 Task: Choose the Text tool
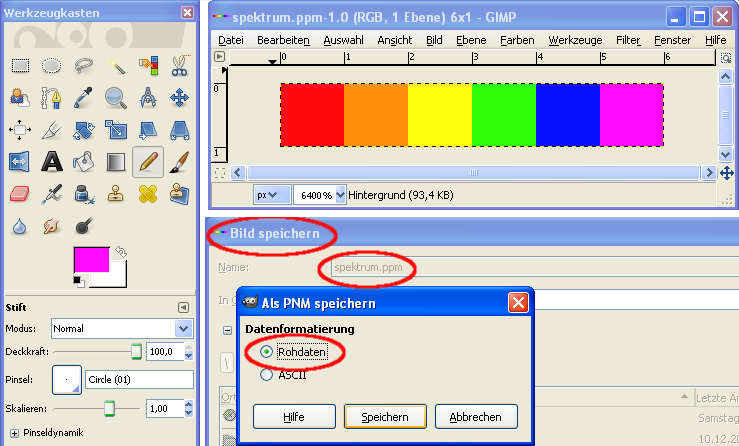52,161
